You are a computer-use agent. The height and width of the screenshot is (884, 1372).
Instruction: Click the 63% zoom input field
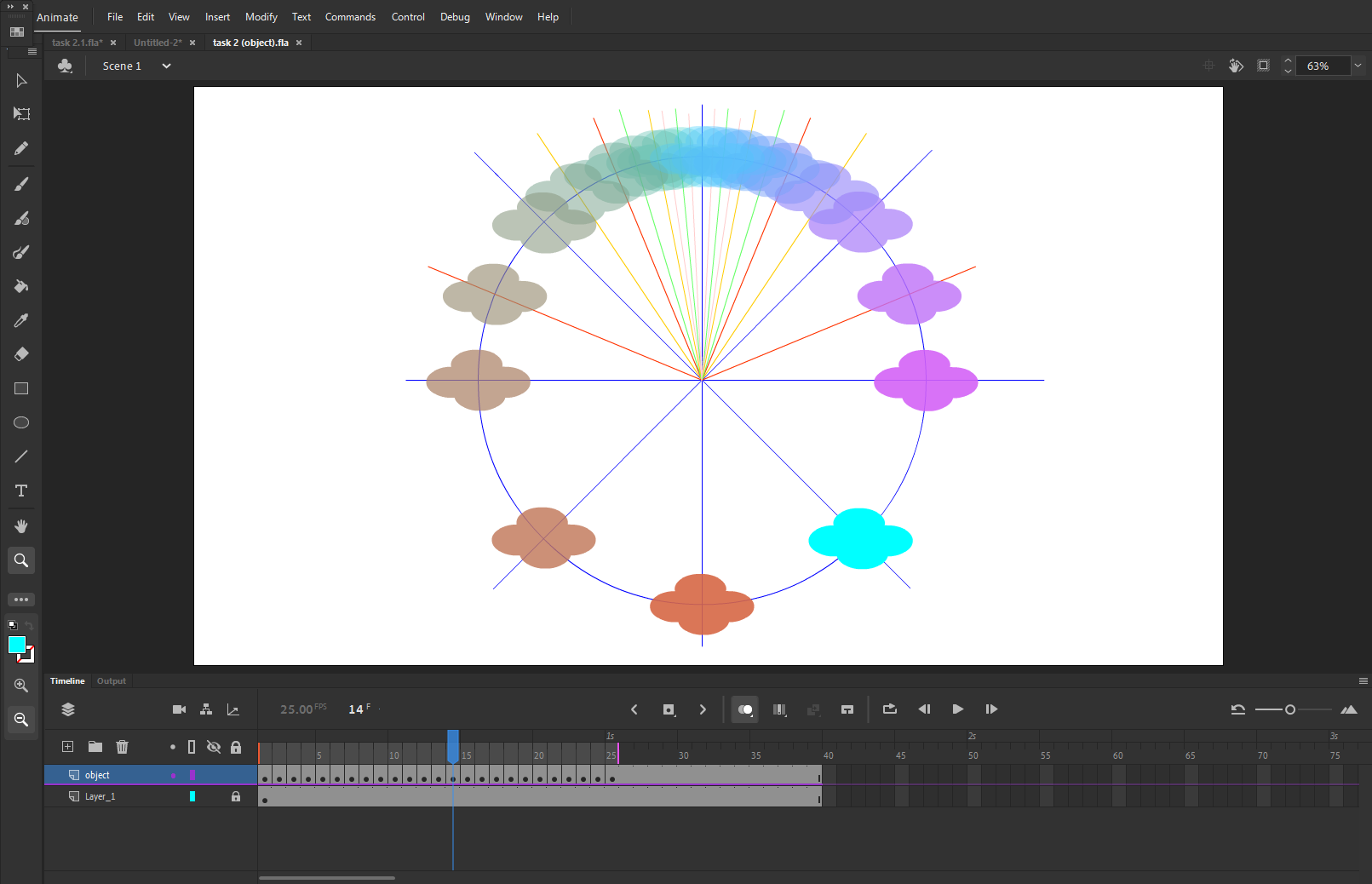coord(1323,66)
